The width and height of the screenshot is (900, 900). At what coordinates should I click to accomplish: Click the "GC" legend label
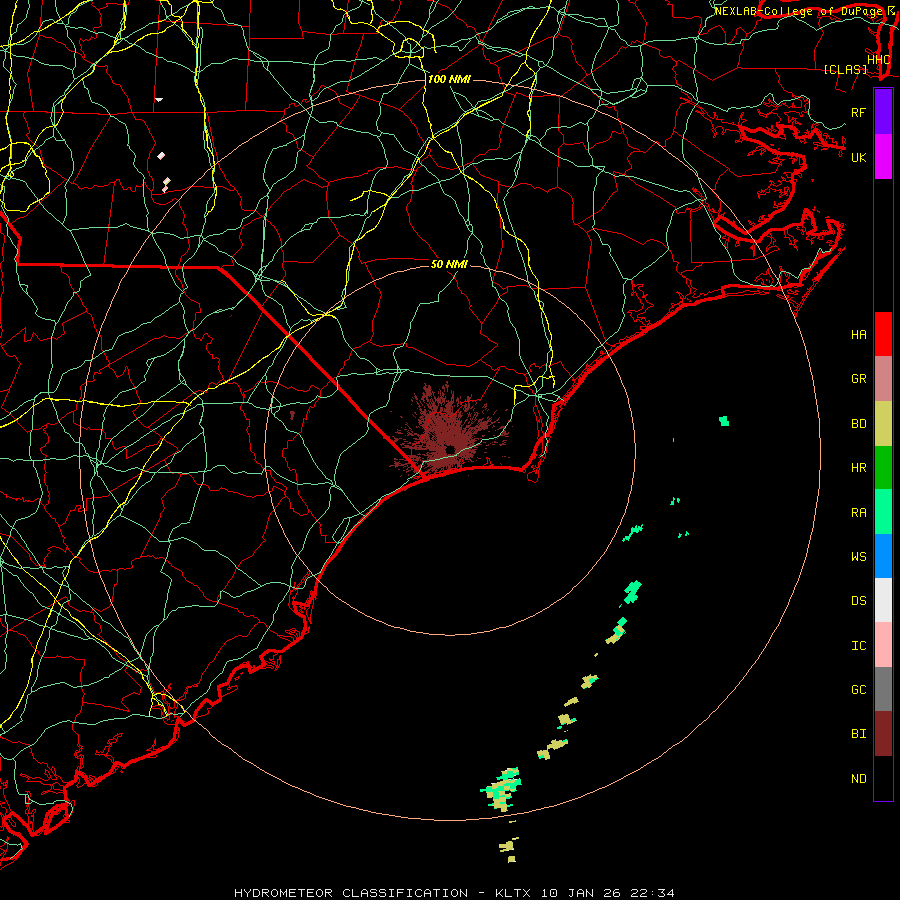coord(858,690)
